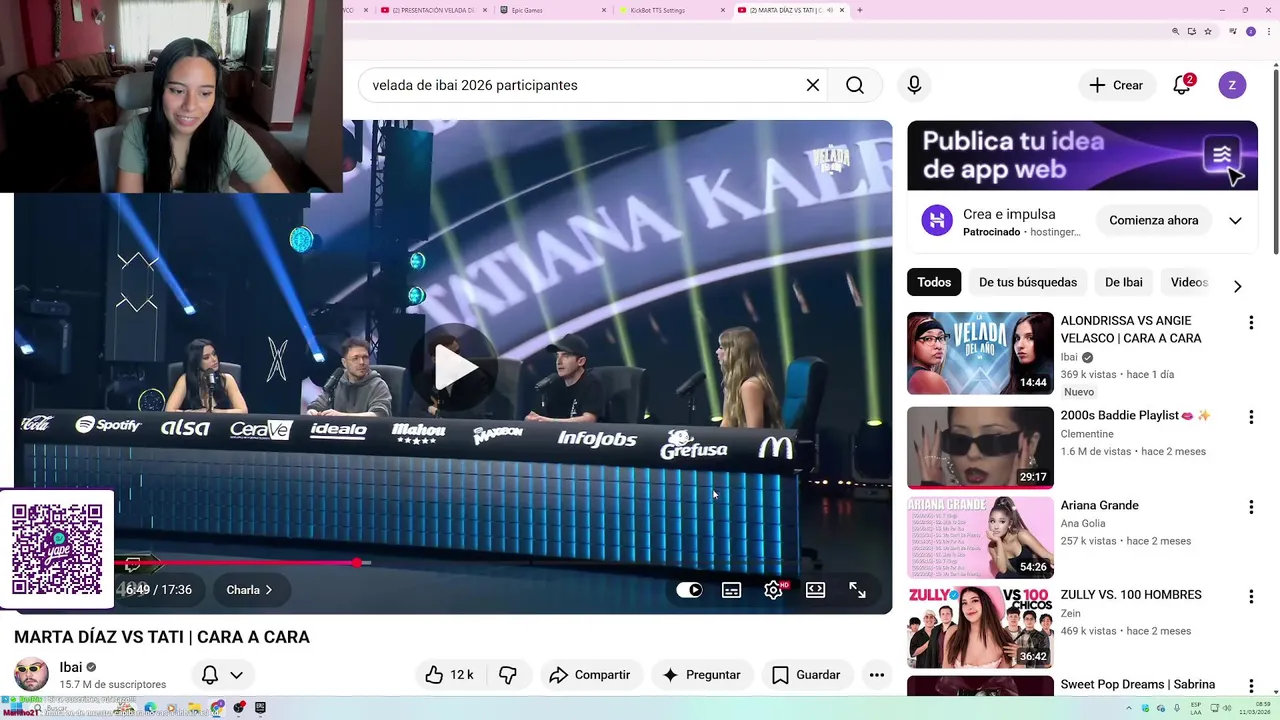
Task: Click the page vertical scrollbar
Action: tap(1276, 160)
